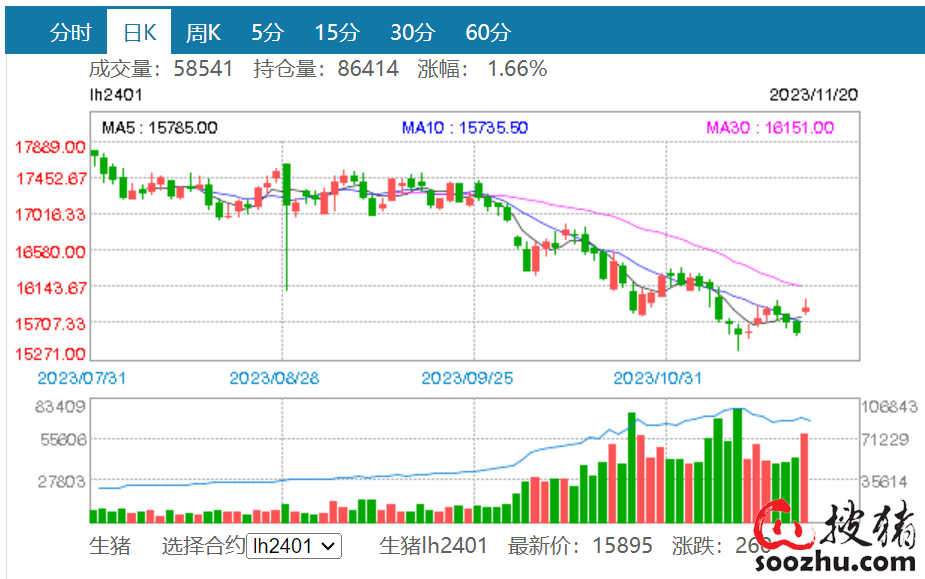Click the 83409 volume axis label

(x=60, y=406)
